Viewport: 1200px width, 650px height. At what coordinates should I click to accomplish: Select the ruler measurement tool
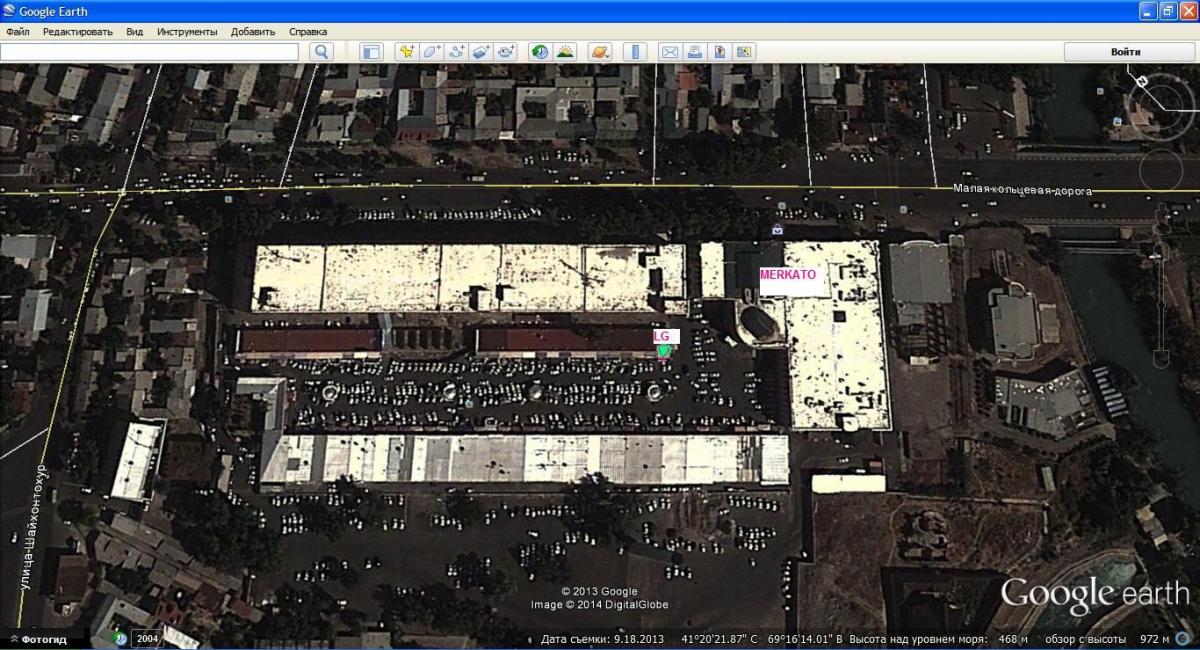point(634,51)
